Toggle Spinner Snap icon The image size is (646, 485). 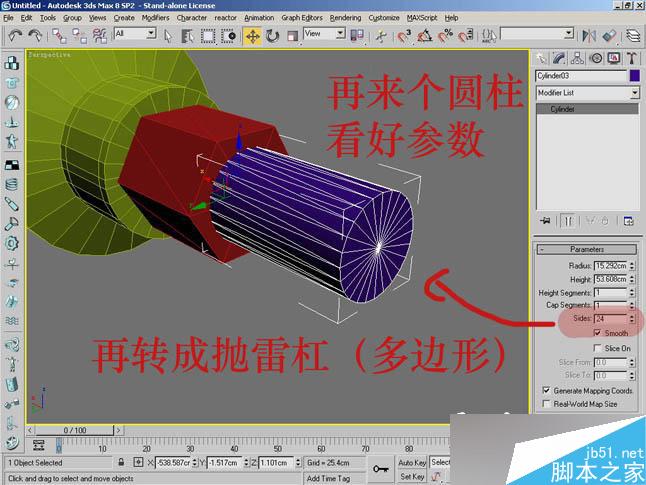pos(466,36)
